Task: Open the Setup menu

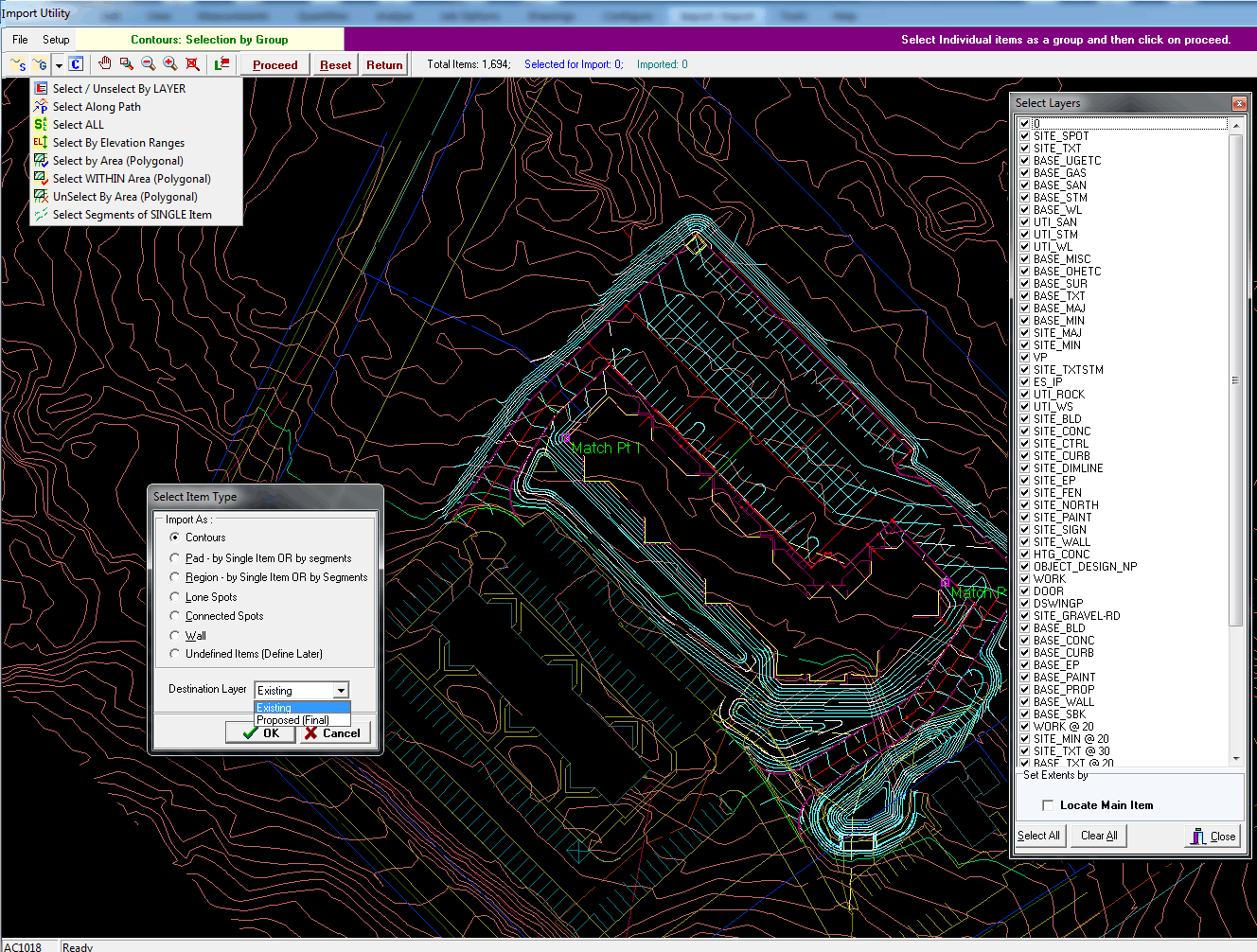Action: [x=56, y=39]
